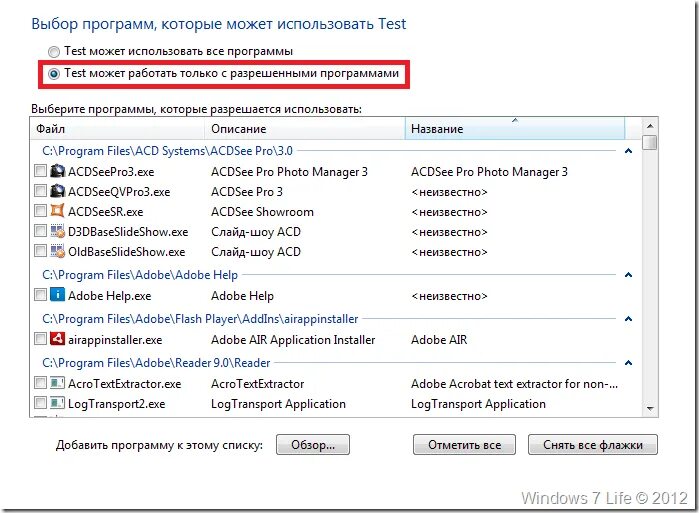
Task: Click the airappinstaller.exe red icon
Action: 57,340
